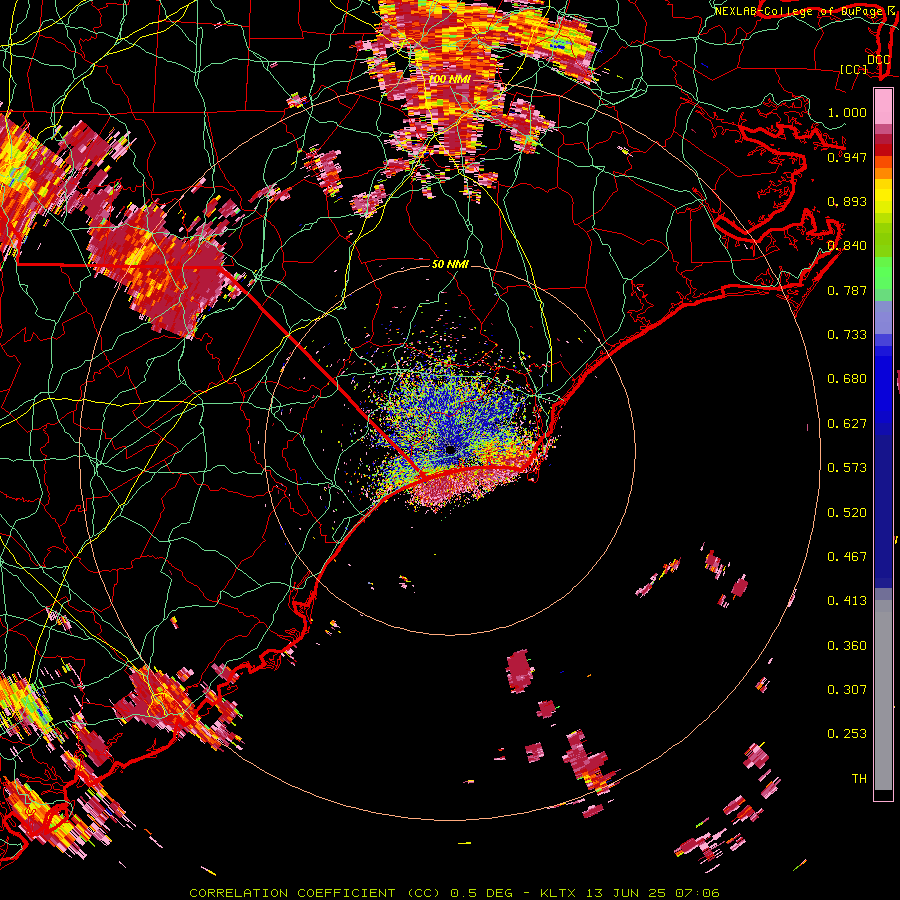
Task: Select the 0.680 legend value
Action: tap(847, 379)
